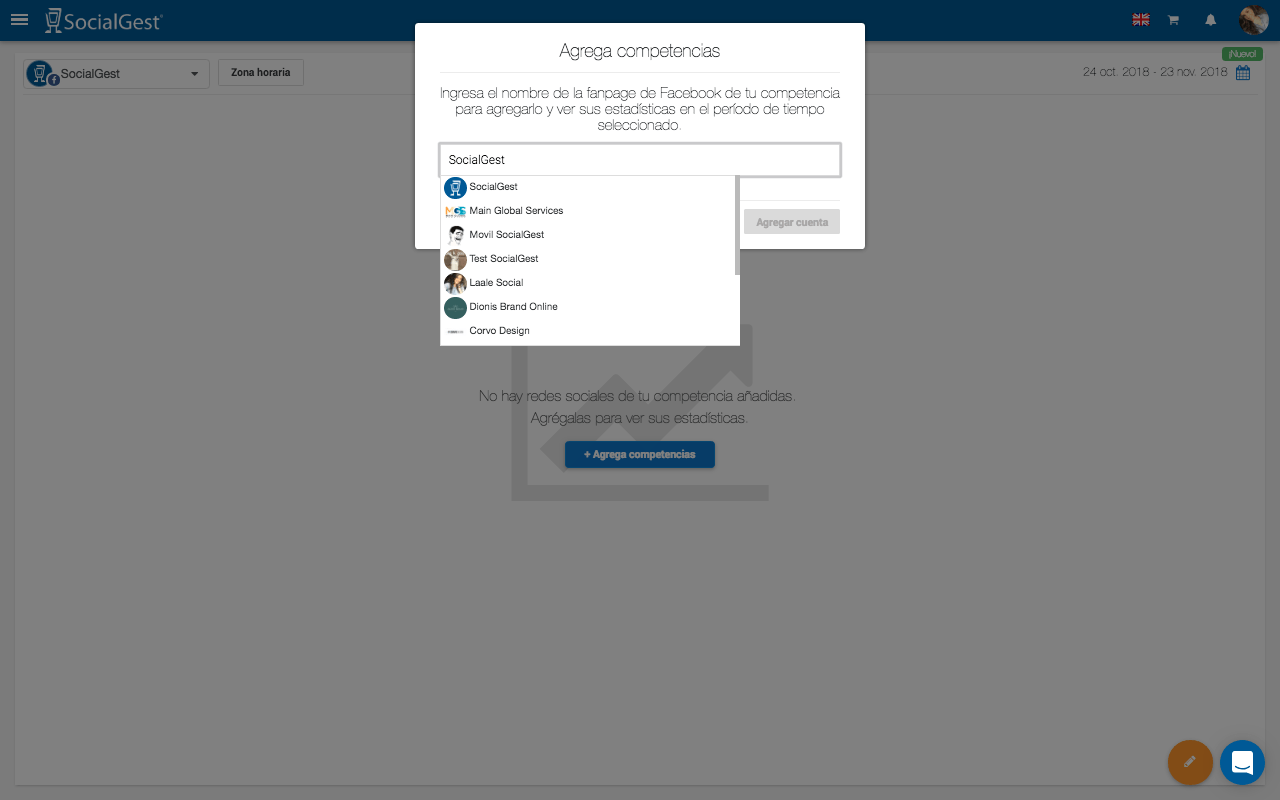
Task: Click the Agregar cuenta button
Action: (x=792, y=222)
